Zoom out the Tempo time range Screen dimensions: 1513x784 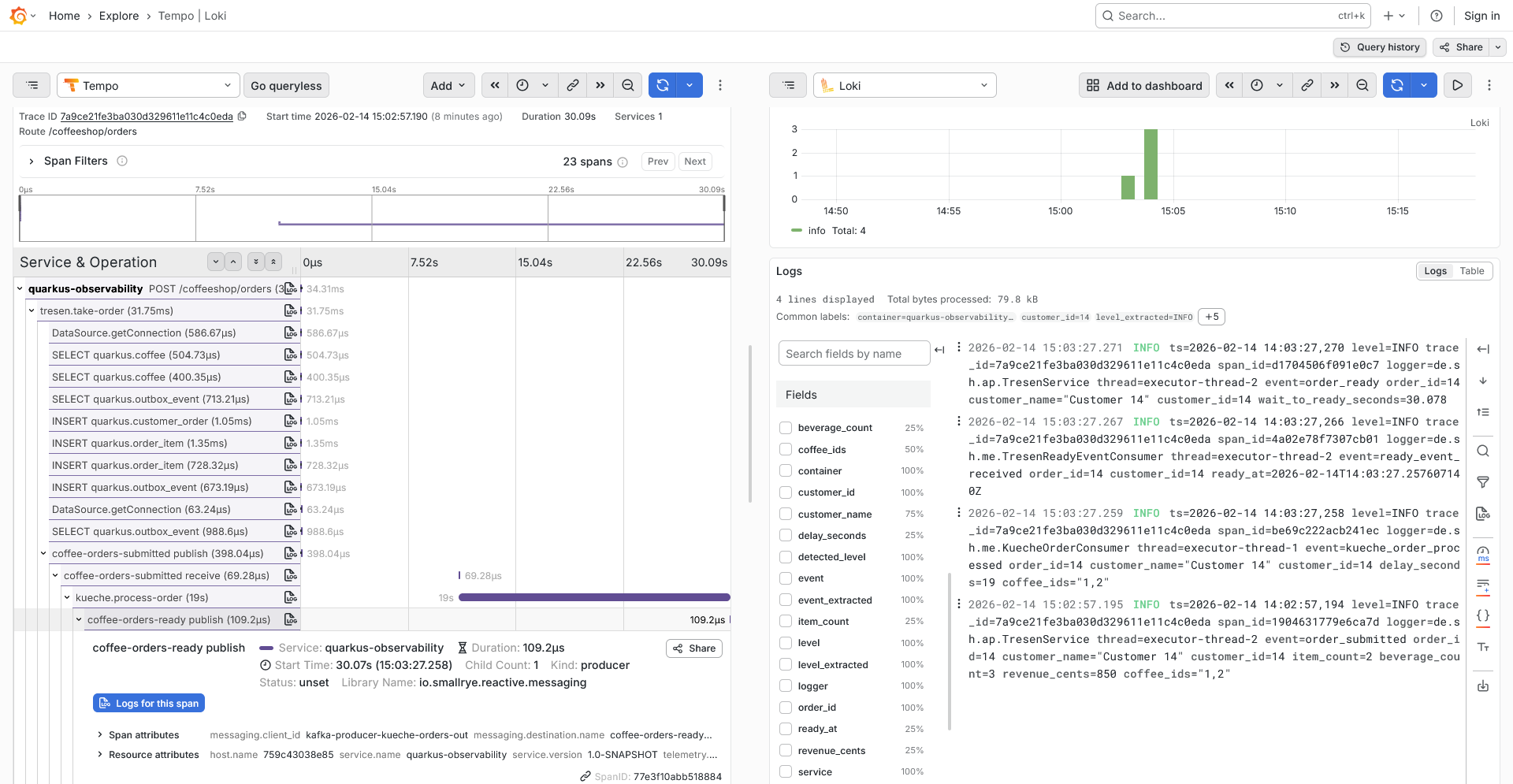tap(627, 85)
